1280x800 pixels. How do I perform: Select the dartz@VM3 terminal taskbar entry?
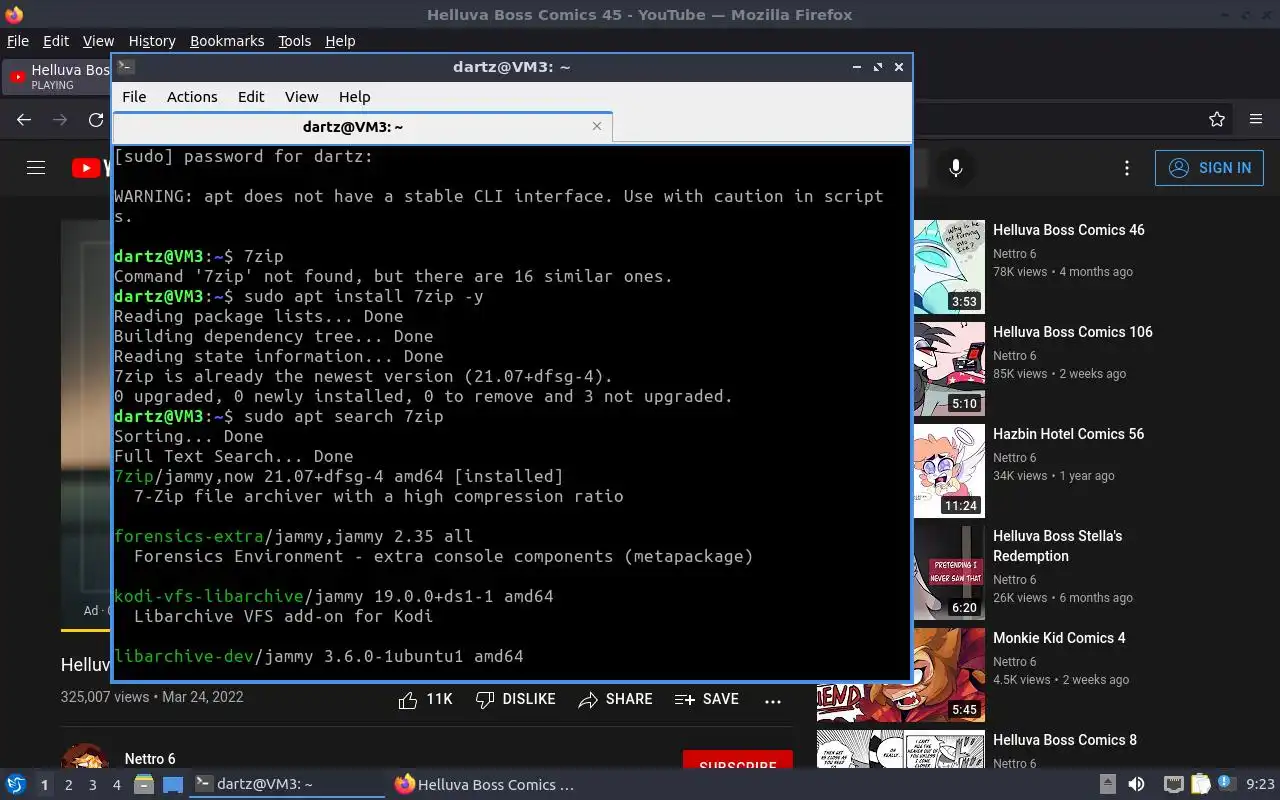click(x=287, y=784)
